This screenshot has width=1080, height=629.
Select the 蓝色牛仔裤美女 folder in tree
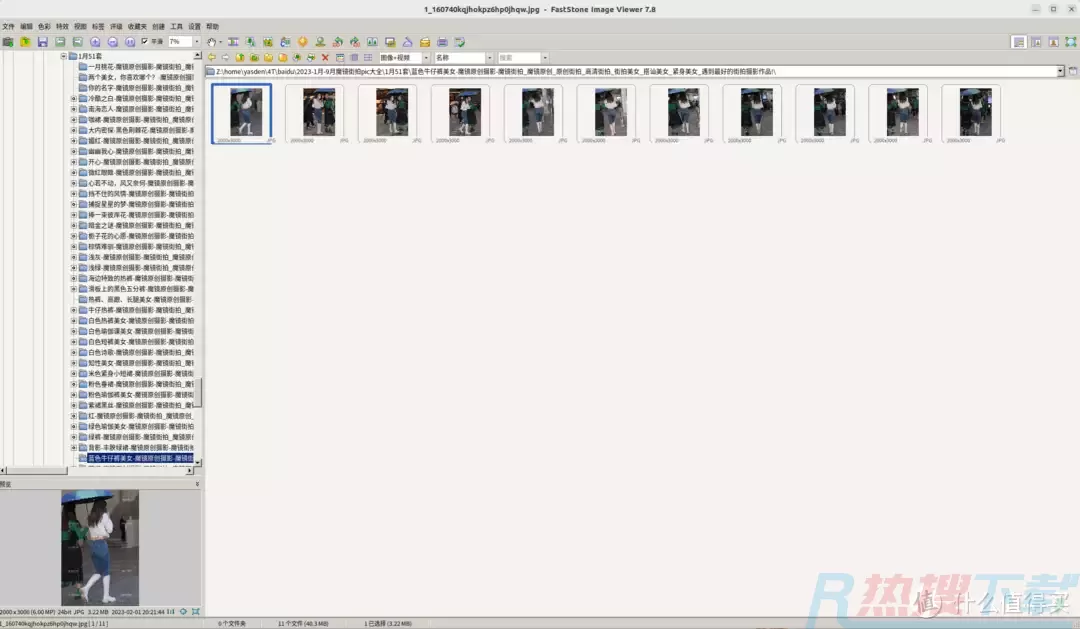point(140,458)
